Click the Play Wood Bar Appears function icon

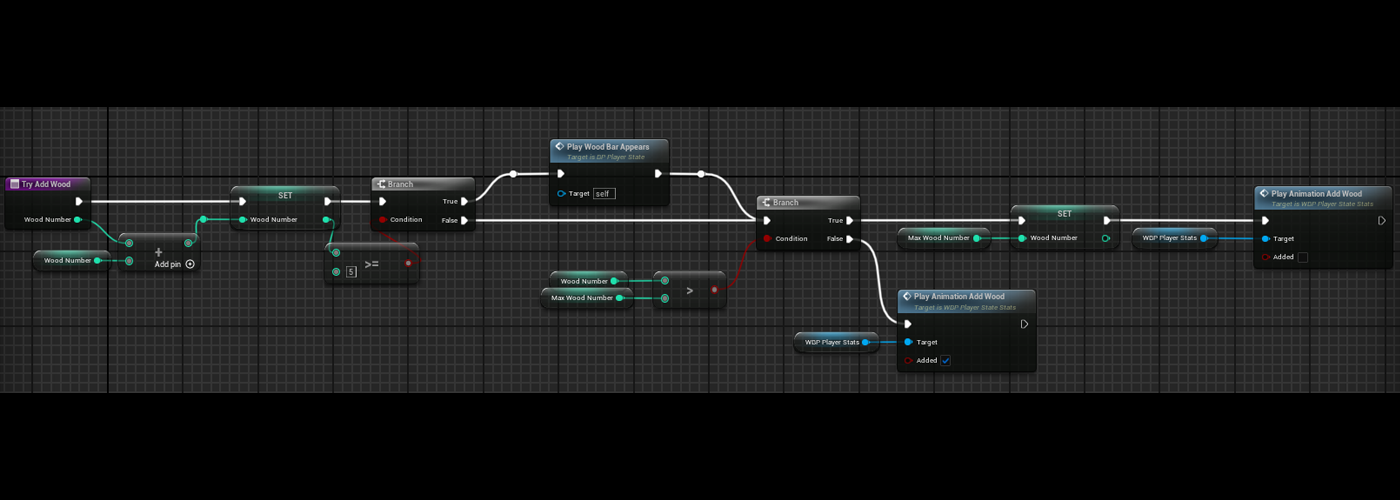click(560, 147)
